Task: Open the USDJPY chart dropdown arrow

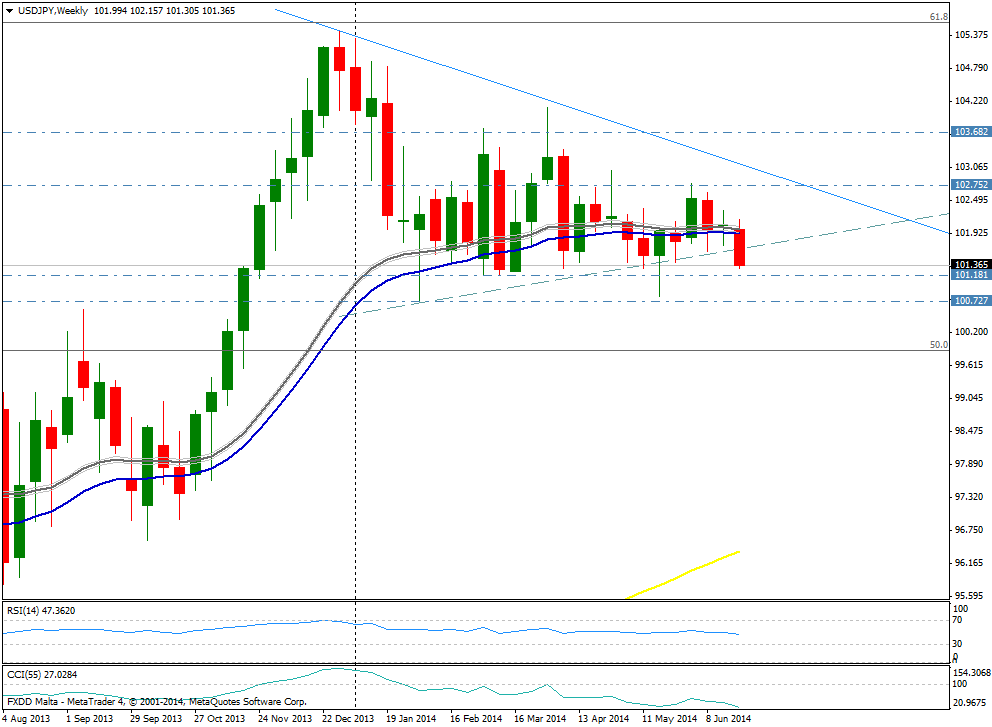Action: [x=9, y=9]
